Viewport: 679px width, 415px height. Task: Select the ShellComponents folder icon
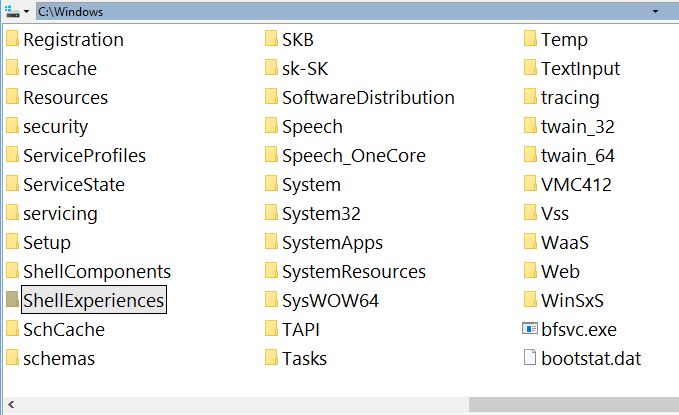(x=12, y=271)
